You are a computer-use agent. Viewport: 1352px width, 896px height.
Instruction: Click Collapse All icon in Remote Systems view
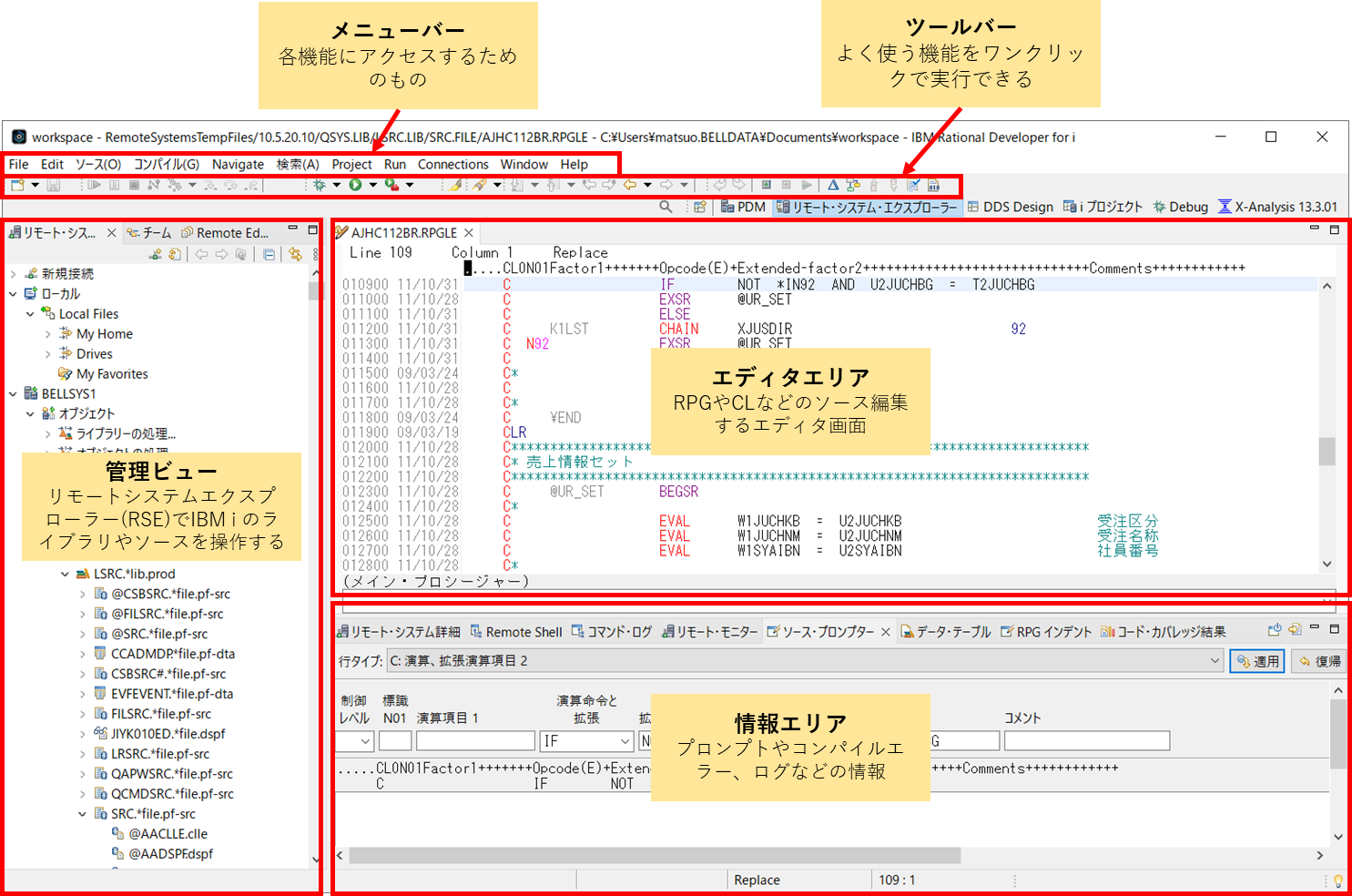[x=269, y=254]
